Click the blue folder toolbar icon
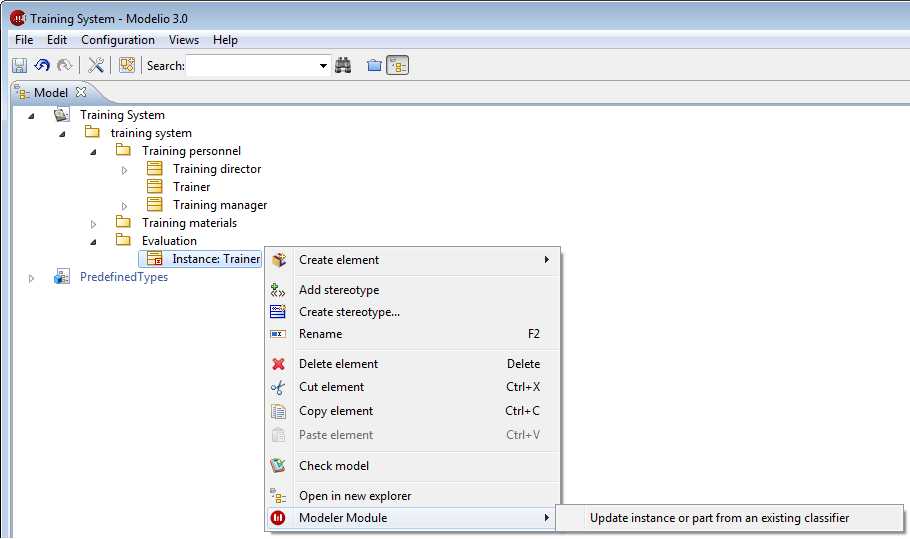910x539 pixels. click(374, 66)
